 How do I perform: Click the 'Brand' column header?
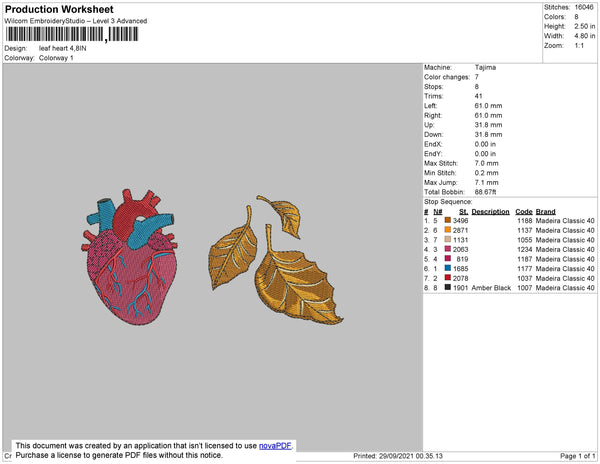pyautogui.click(x=545, y=212)
